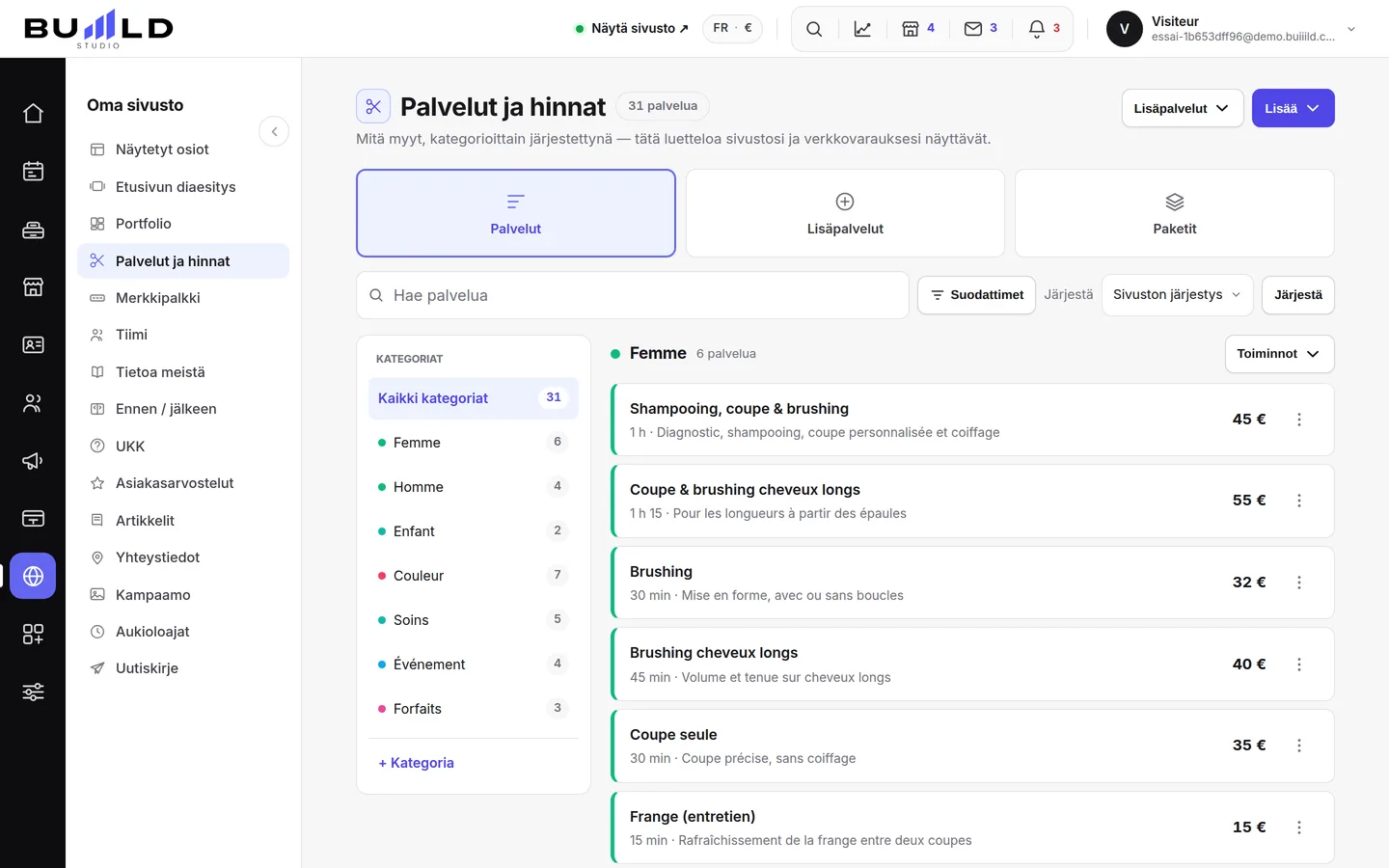
Task: Open the Toiminnot dropdown for Femme
Action: coord(1279,354)
